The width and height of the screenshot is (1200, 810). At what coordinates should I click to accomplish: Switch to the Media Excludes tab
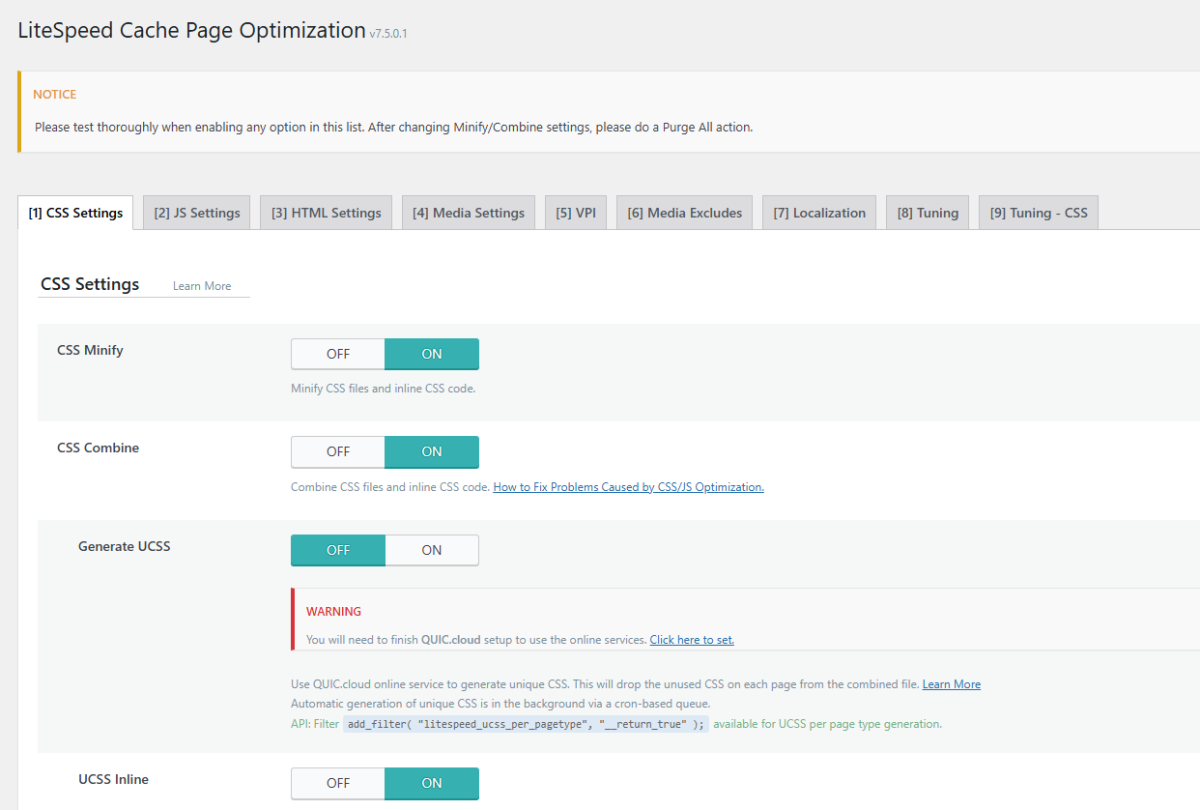pos(684,212)
